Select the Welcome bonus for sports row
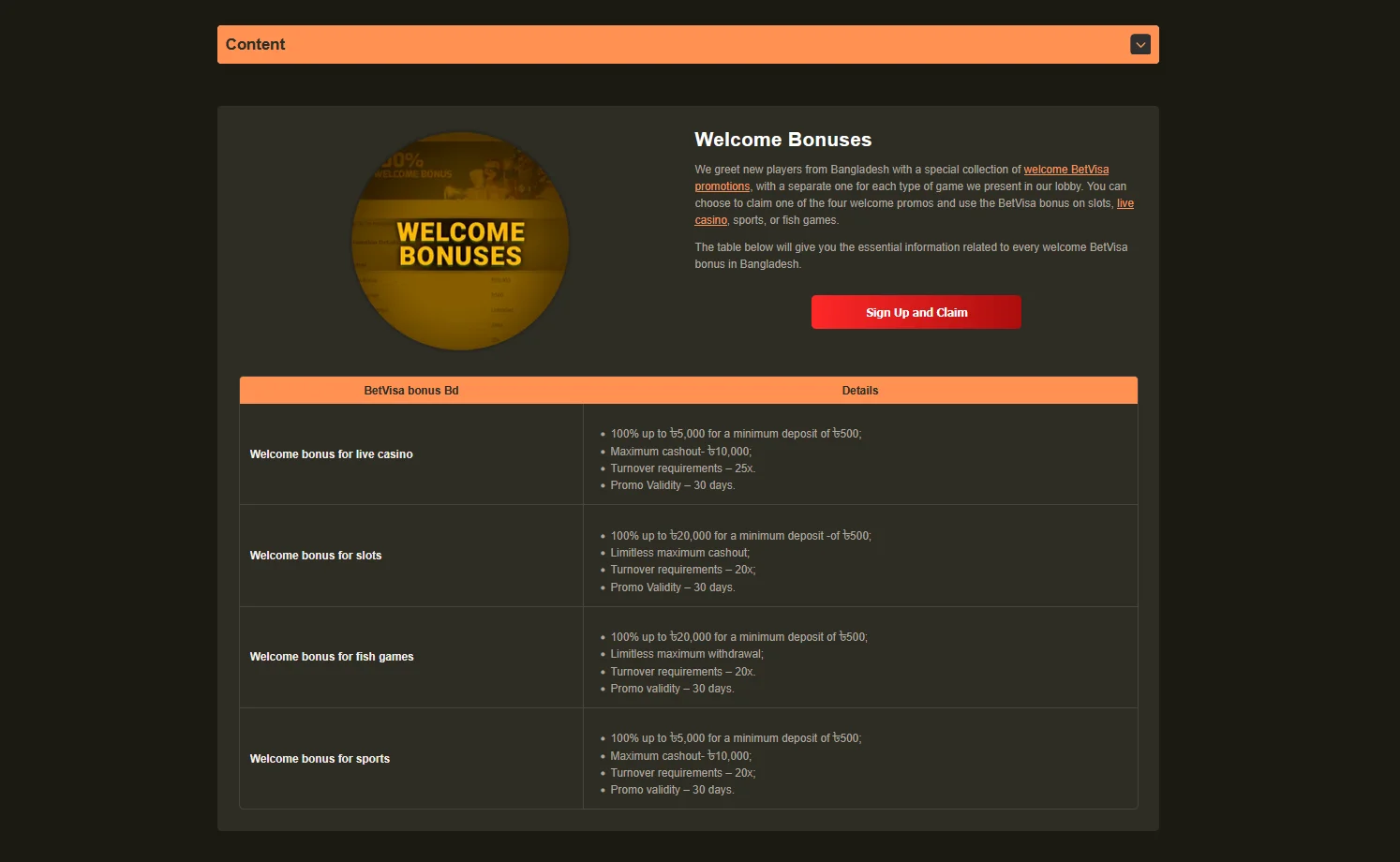The height and width of the screenshot is (862, 1400). [x=320, y=759]
